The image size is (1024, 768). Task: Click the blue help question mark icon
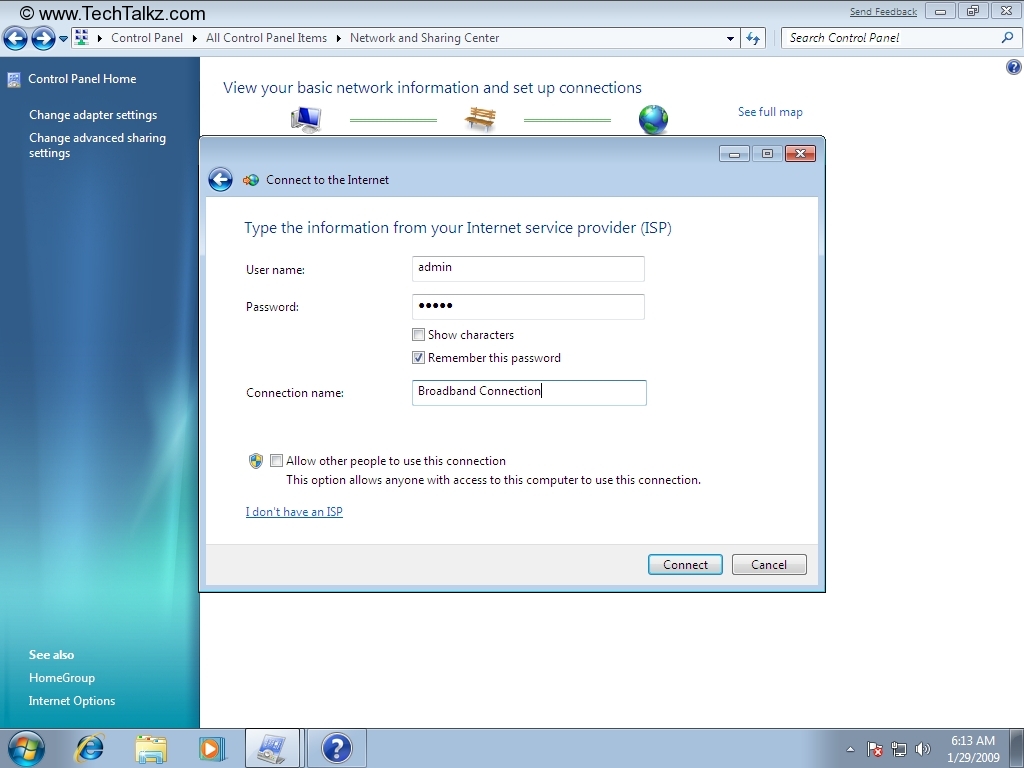[x=1012, y=67]
